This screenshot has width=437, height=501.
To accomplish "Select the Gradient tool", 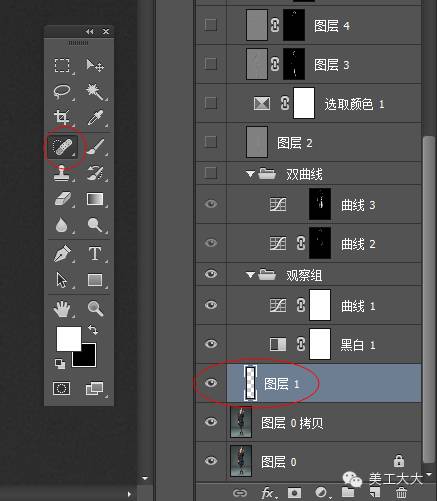I will [x=95, y=199].
